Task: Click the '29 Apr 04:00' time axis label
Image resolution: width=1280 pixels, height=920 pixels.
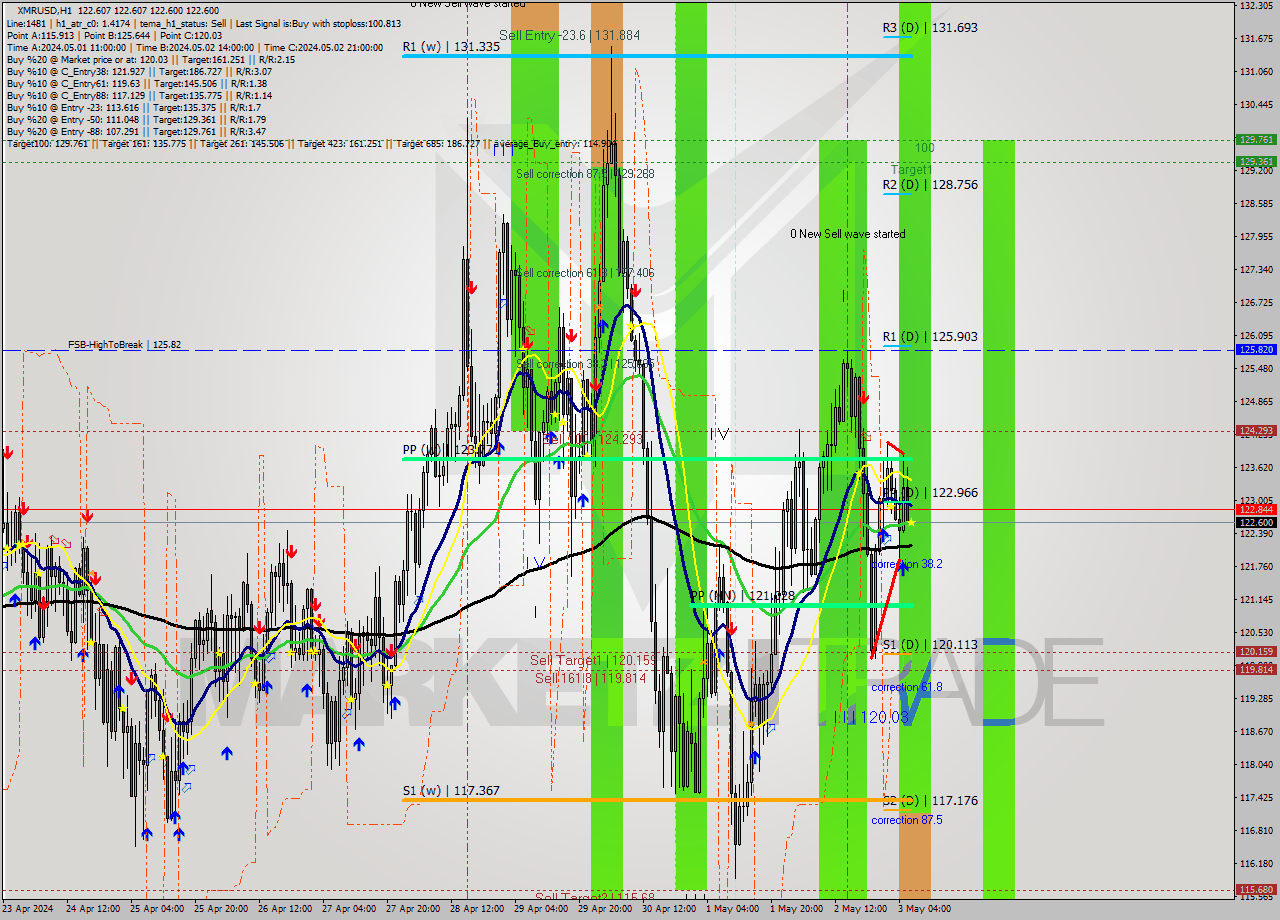Action: click(541, 909)
